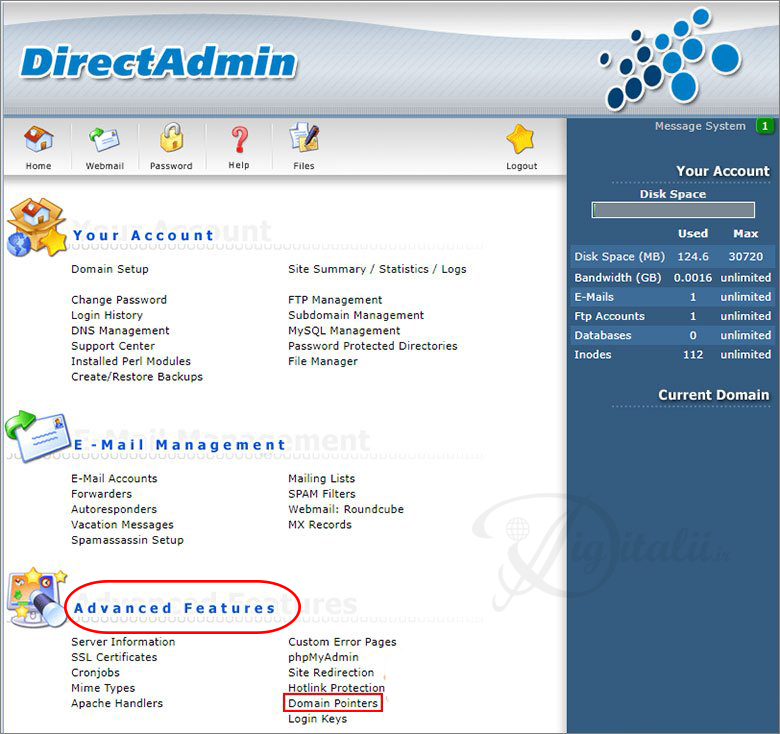
Task: Click the Current Domain heading
Action: 713,395
